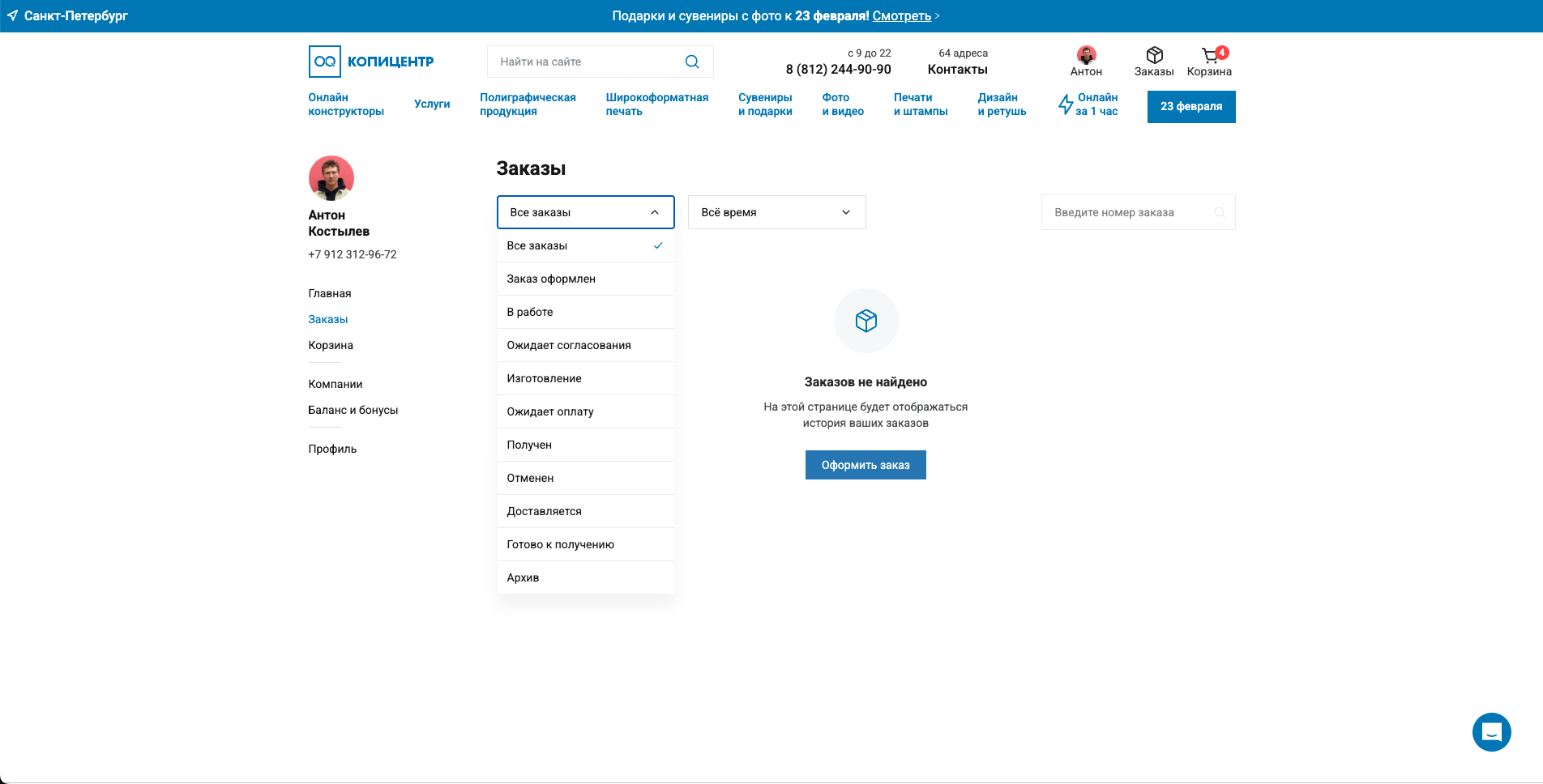
Task: Follow the Смотреть link in top banner
Action: [901, 15]
